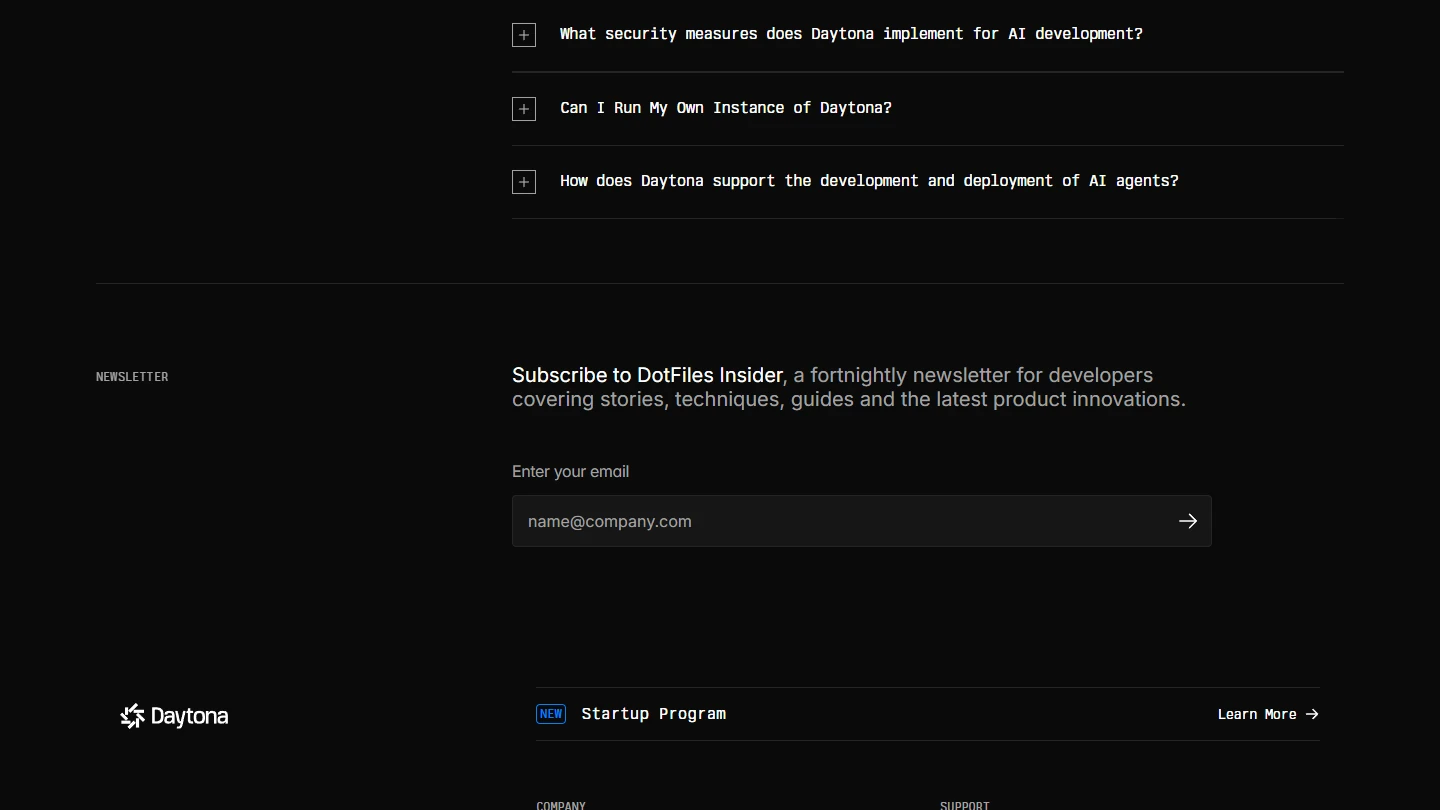Click the newsletter email input field
The image size is (1440, 810).
click(x=840, y=521)
